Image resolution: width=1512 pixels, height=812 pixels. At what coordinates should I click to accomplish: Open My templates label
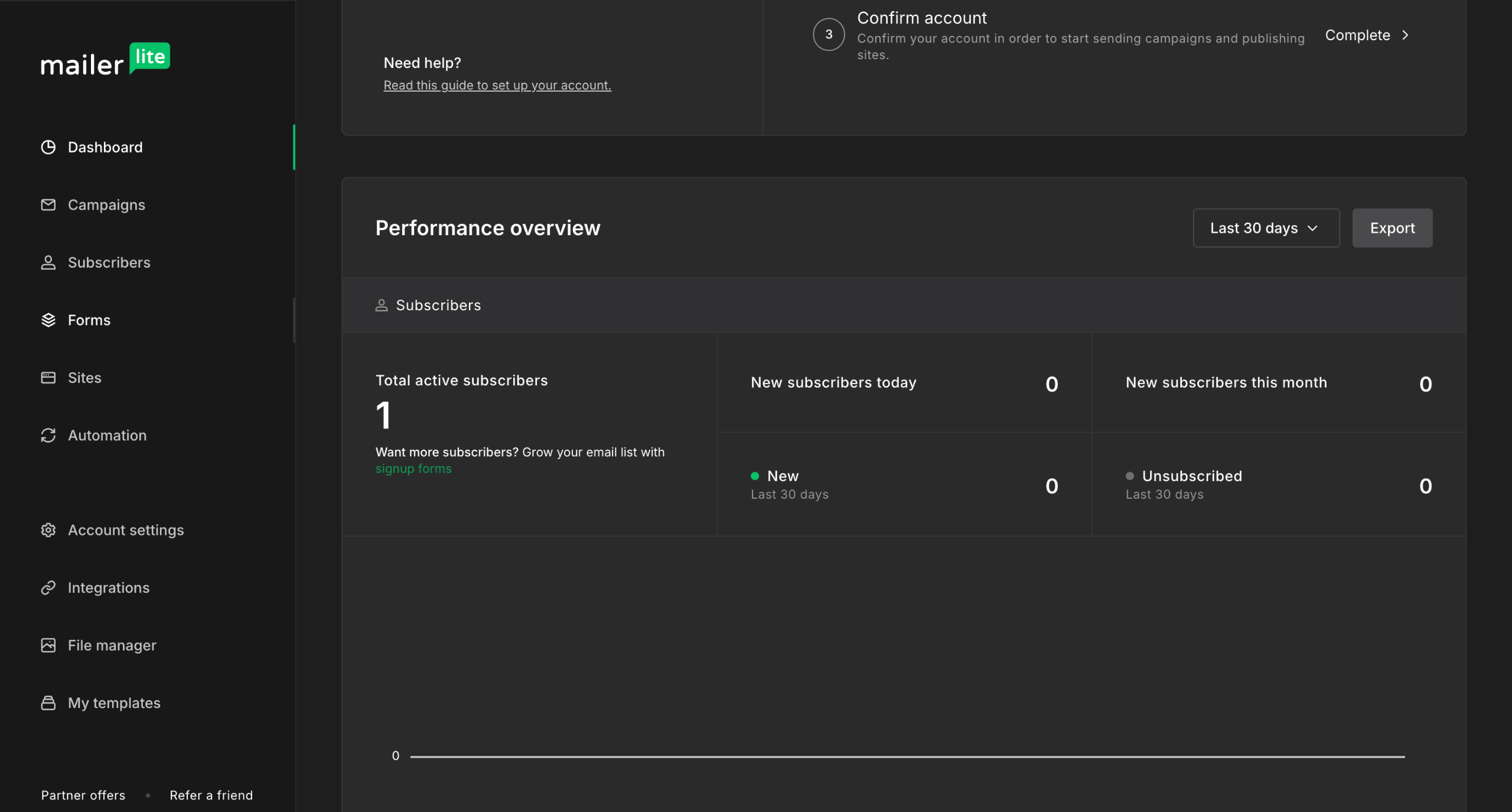[x=114, y=703]
